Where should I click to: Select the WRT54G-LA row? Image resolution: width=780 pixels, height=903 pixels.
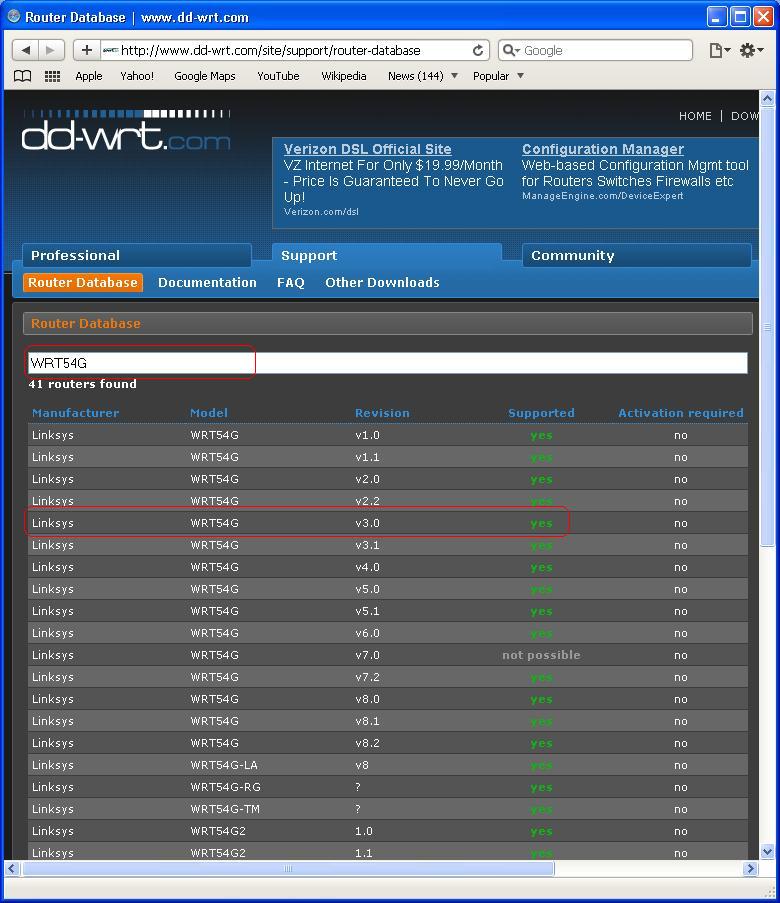pyautogui.click(x=388, y=765)
